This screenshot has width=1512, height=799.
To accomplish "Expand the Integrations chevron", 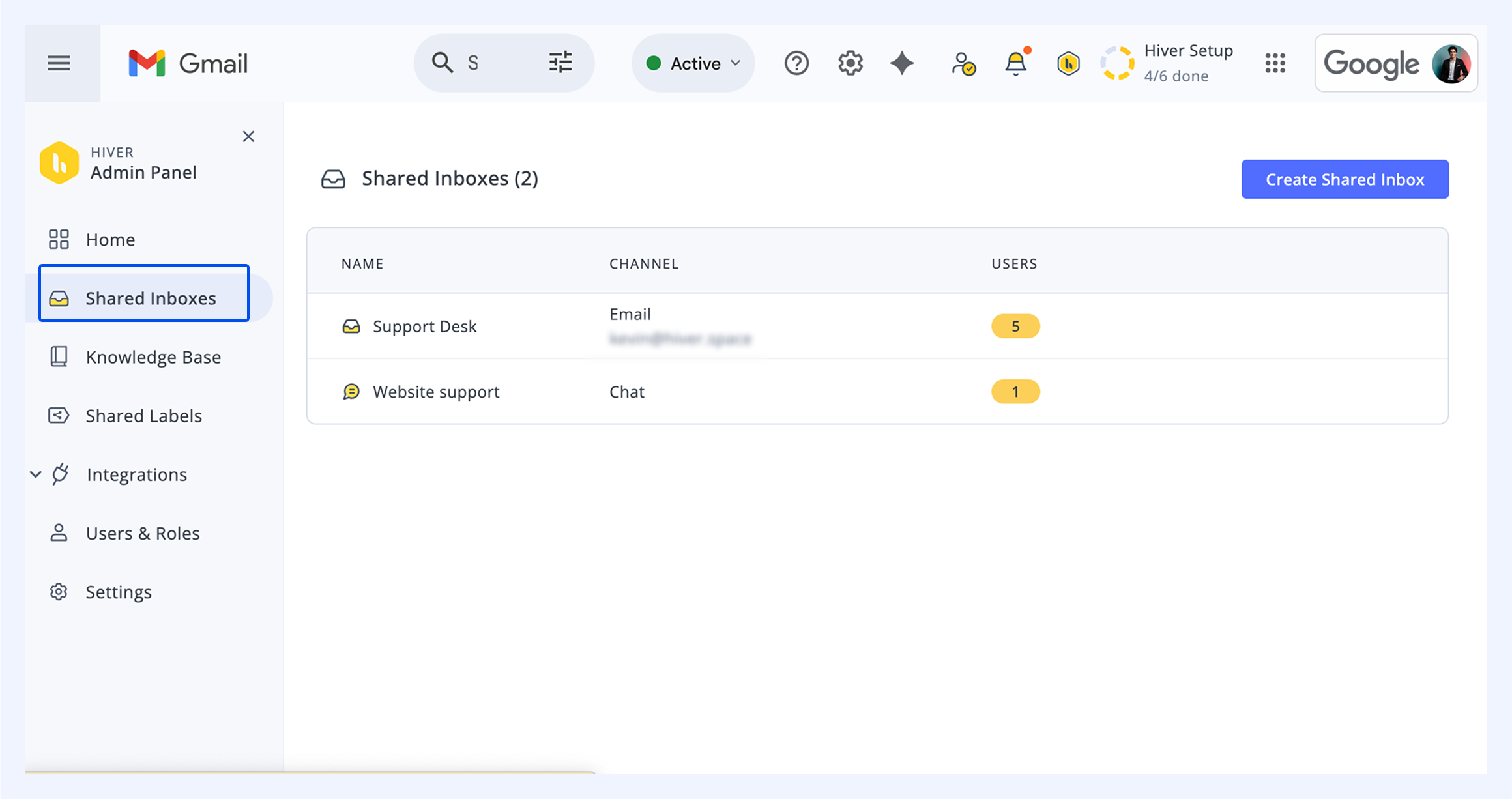I will (36, 474).
